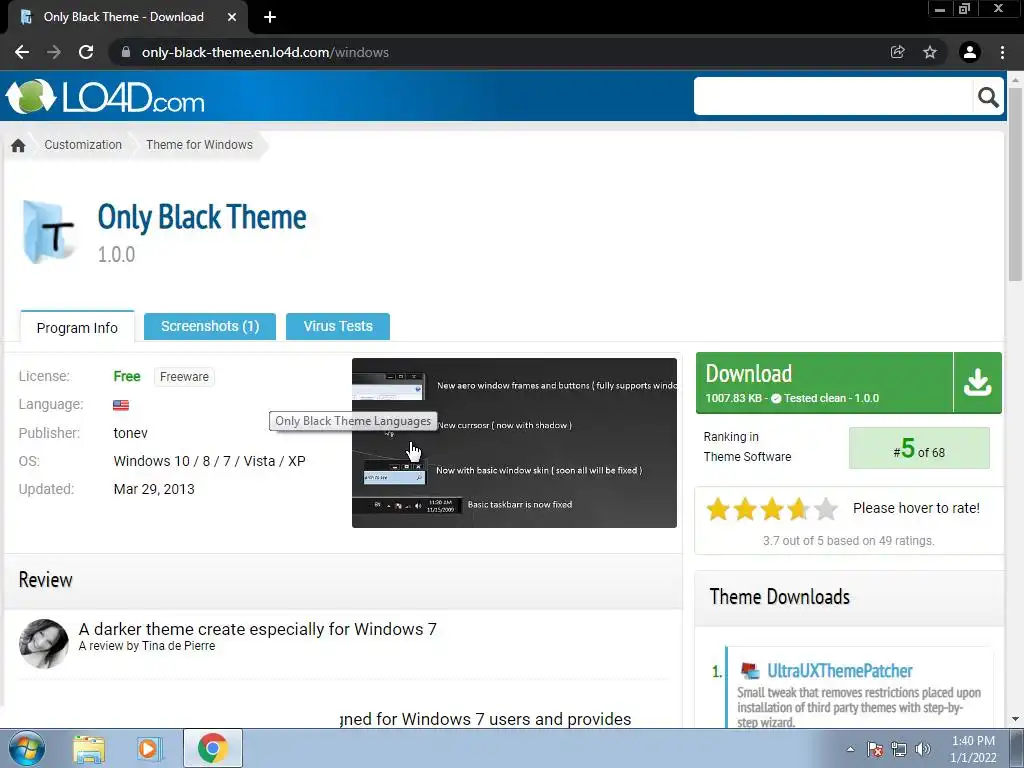
Task: Click the 'Ranking in Theme Software' label
Action: pyautogui.click(x=747, y=447)
